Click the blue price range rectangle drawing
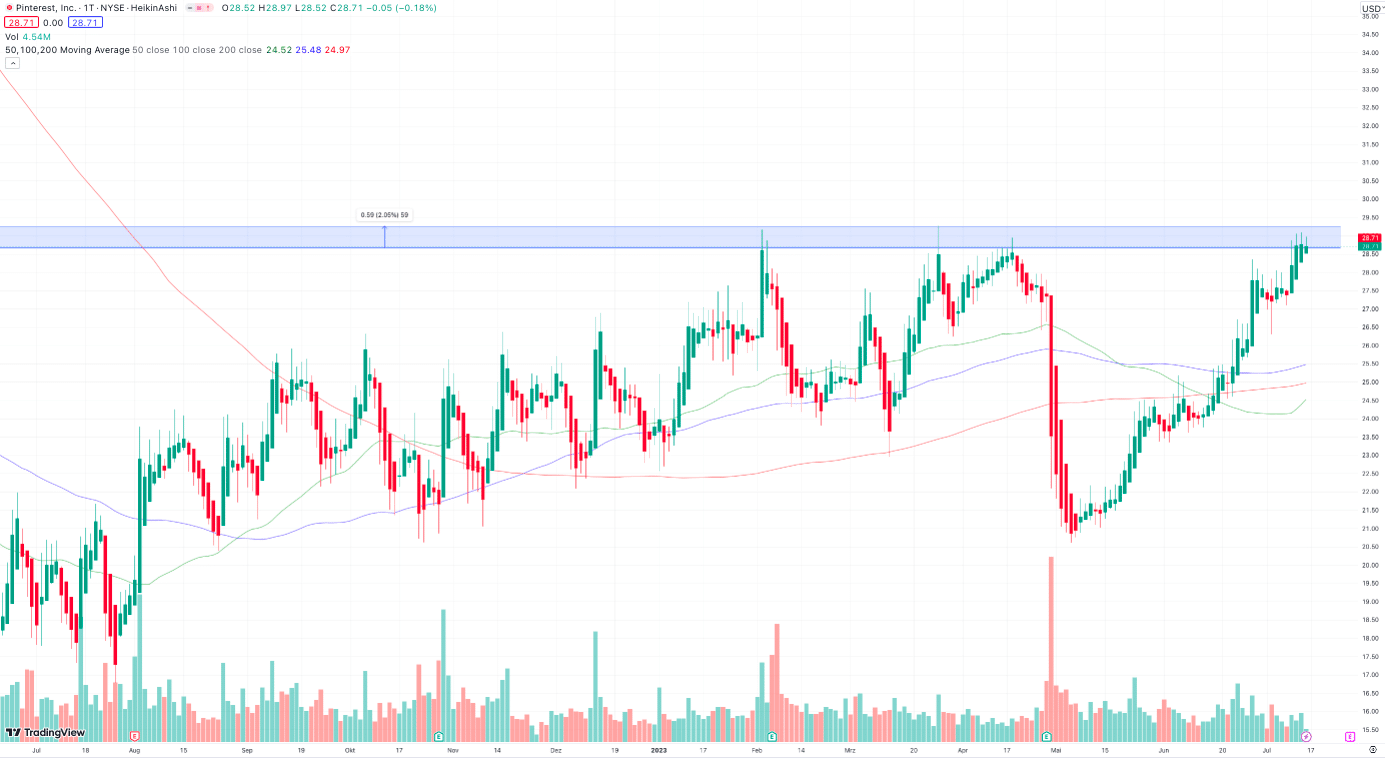 [670, 237]
